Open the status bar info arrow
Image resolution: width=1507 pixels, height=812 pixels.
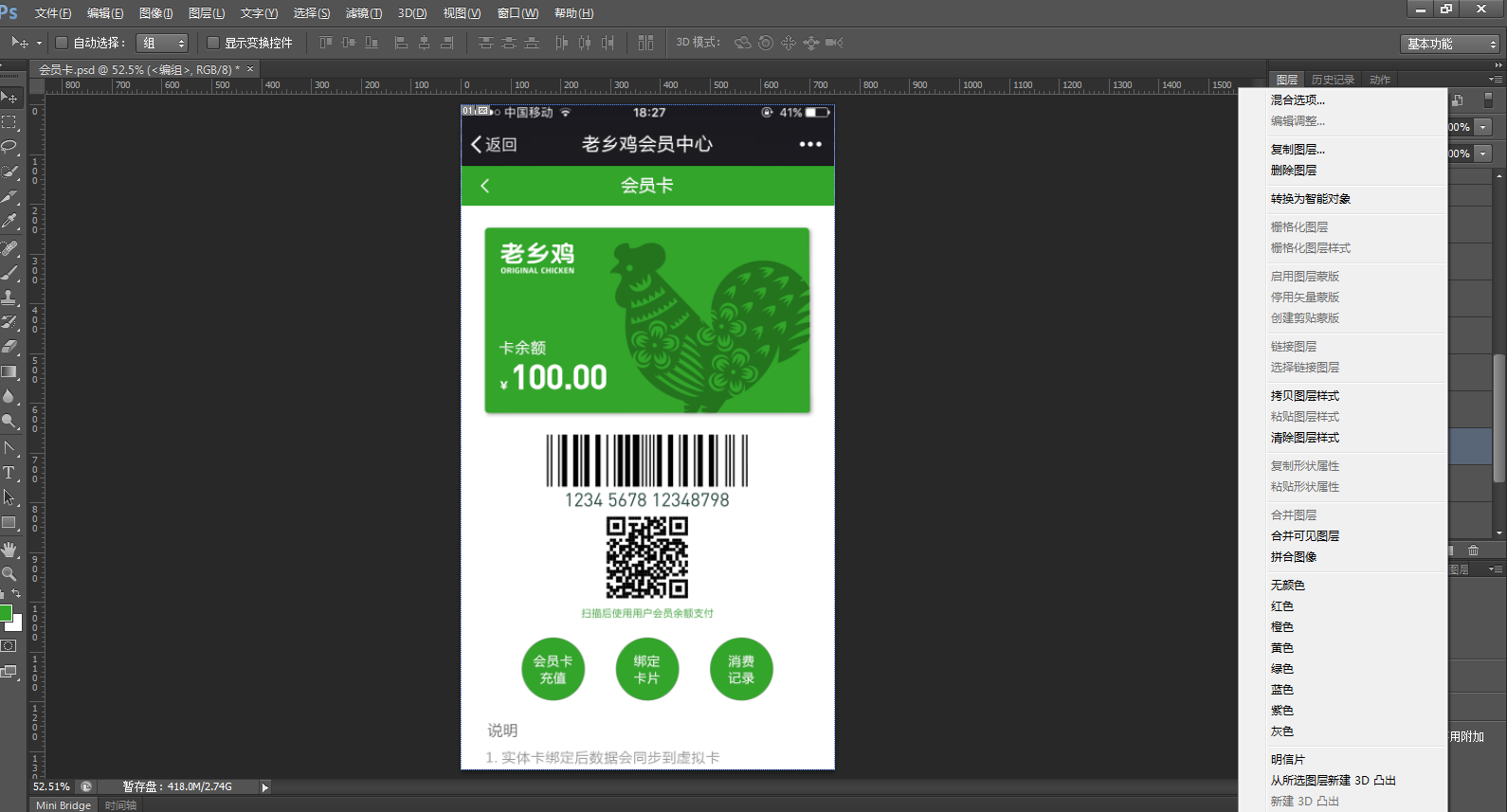(x=265, y=786)
